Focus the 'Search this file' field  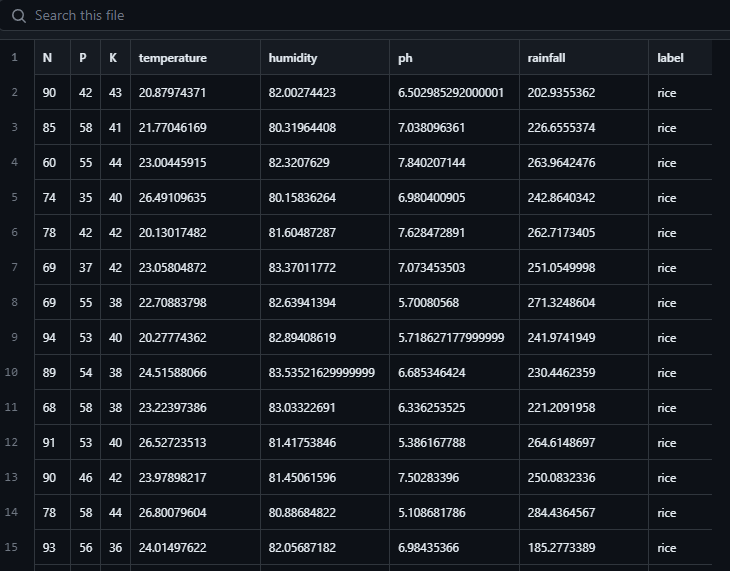(x=365, y=15)
